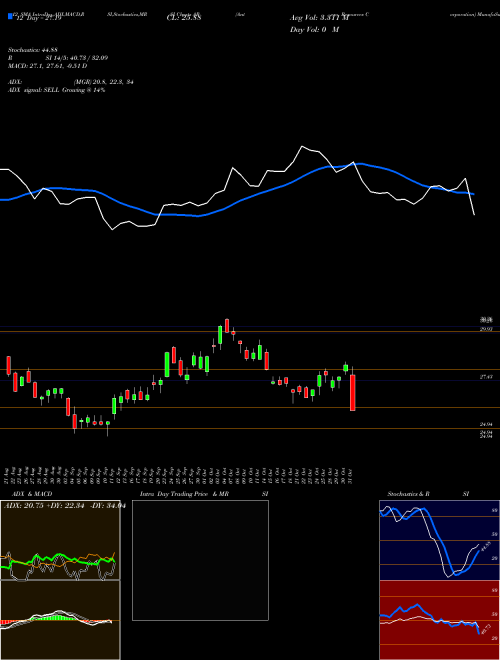Viewport: 500px width, 660px height.
Task: Click 'ADX: 20.75 +DY: 22.34 -DY: 34.04' header
Action: click(64, 506)
